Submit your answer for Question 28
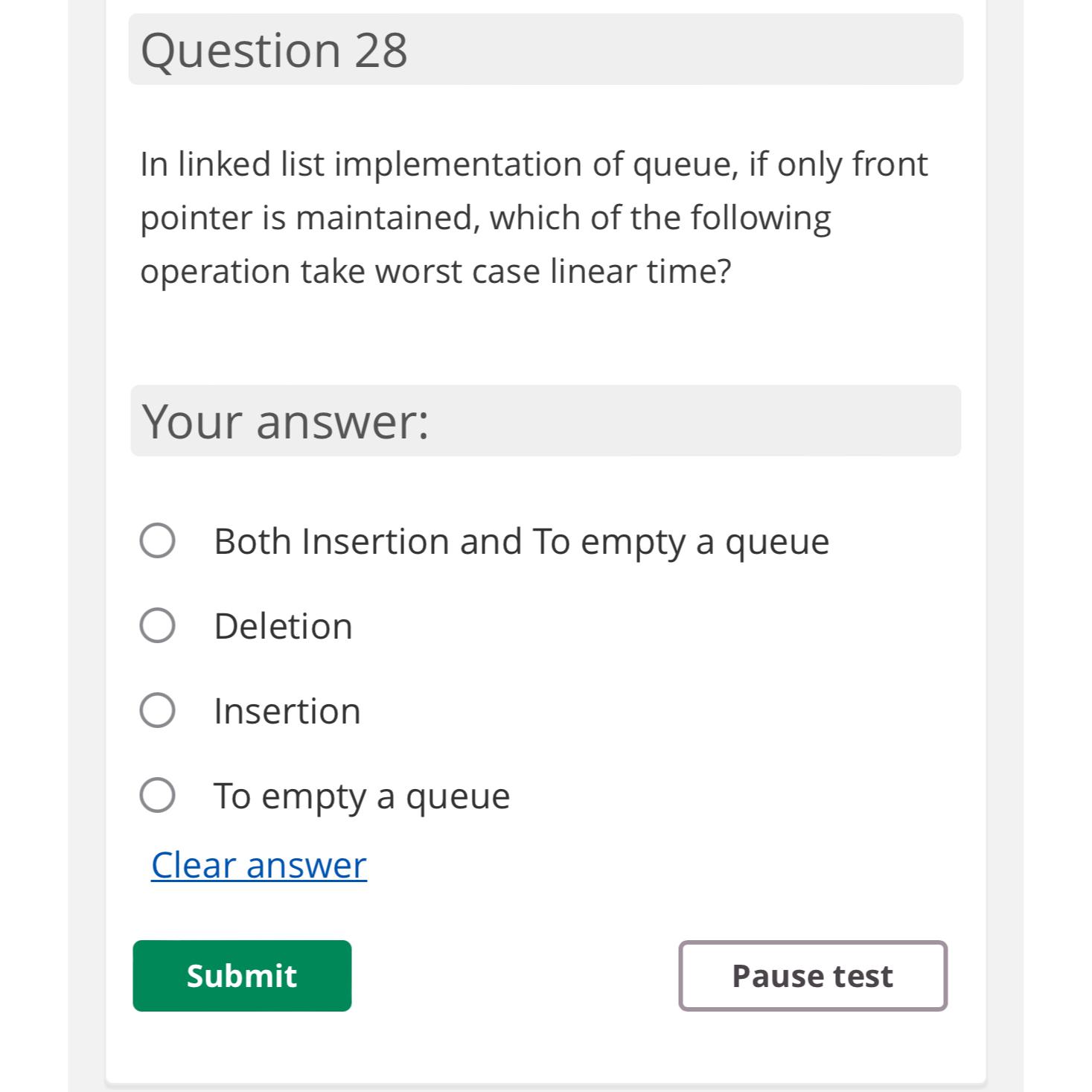The height and width of the screenshot is (1092, 1092). tap(242, 975)
